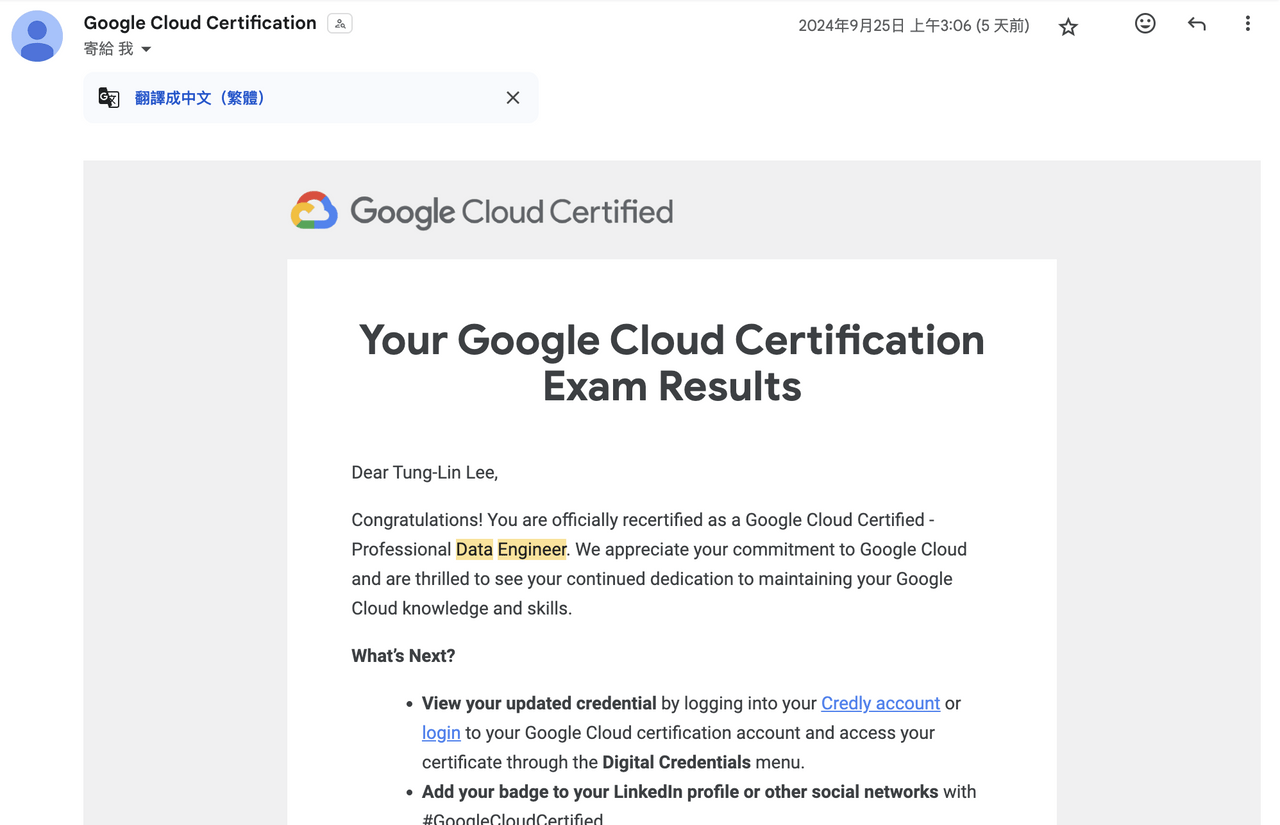Image resolution: width=1280 pixels, height=825 pixels.
Task: Translate the email to 中文（繁體）
Action: (x=200, y=97)
